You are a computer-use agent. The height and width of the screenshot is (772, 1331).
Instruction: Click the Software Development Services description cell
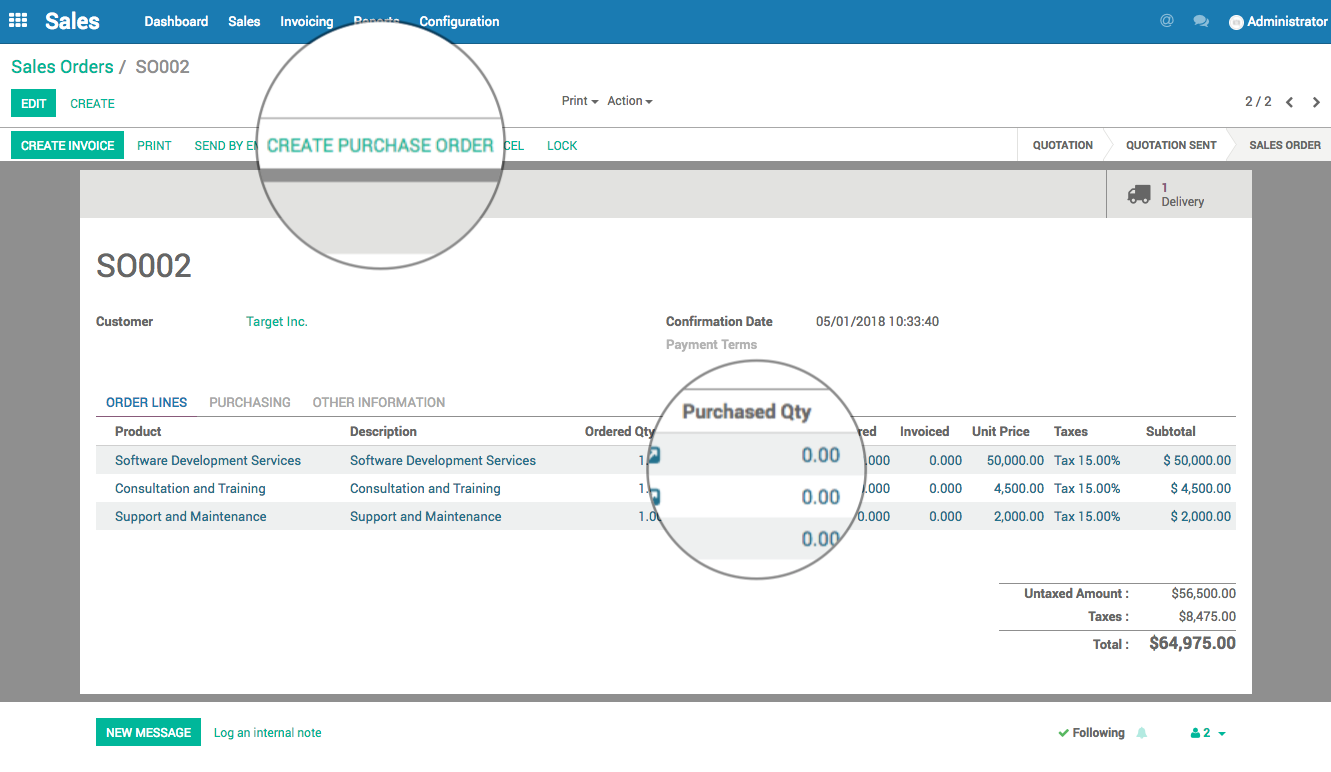pos(443,461)
